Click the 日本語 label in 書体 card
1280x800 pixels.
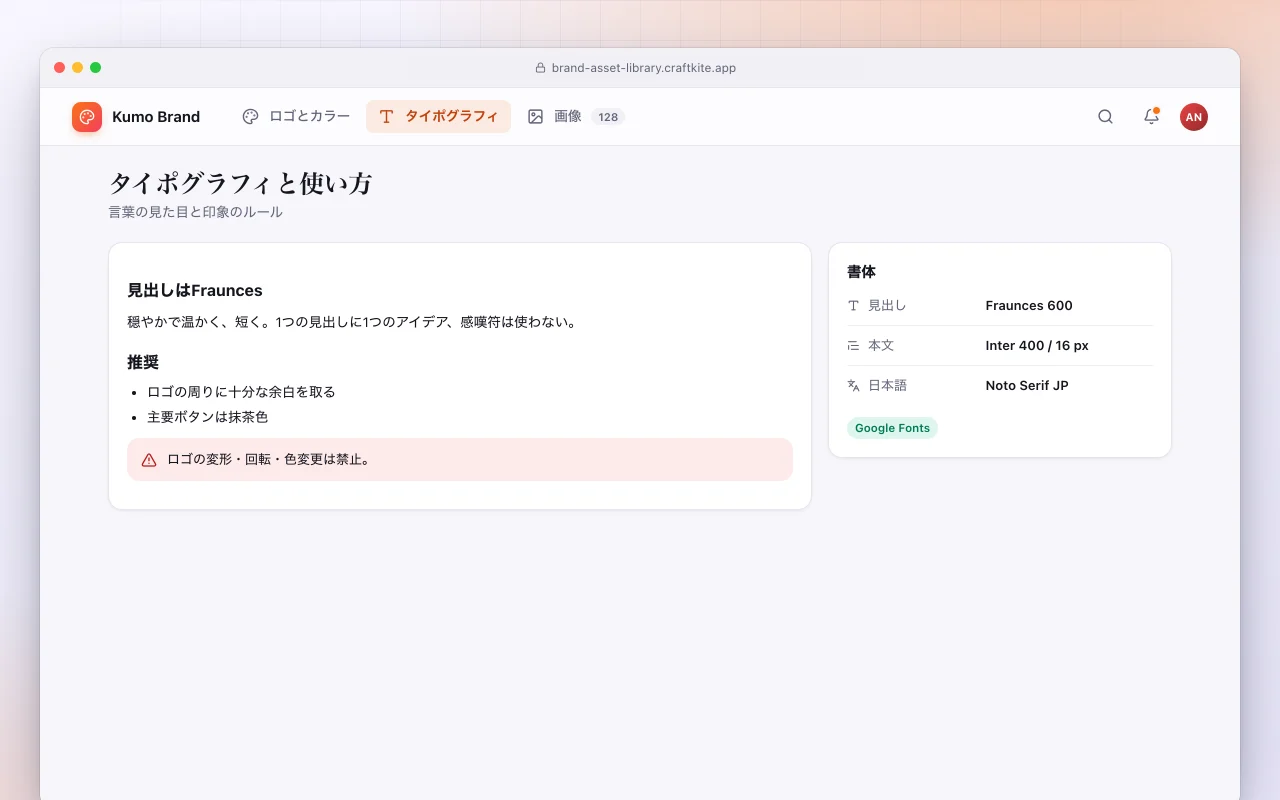(x=887, y=386)
